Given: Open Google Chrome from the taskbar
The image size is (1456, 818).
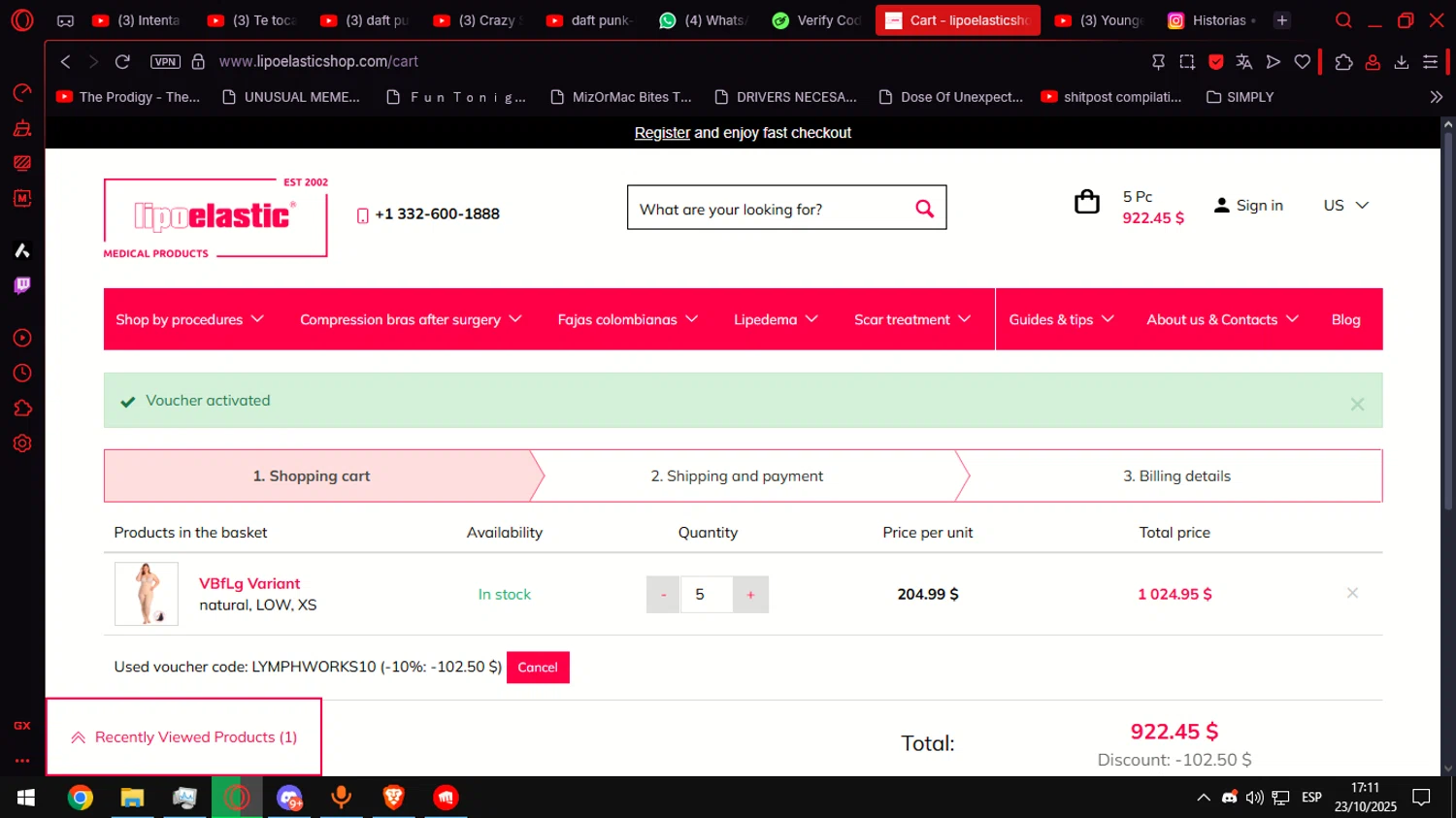Looking at the screenshot, I should (81, 798).
